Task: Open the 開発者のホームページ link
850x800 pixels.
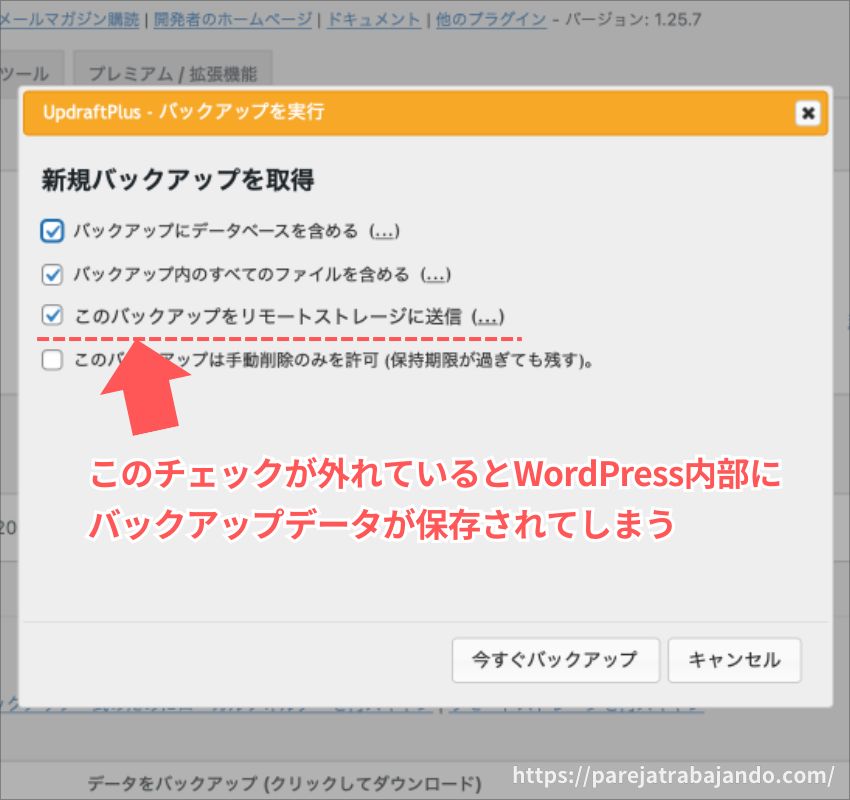Action: [x=235, y=19]
